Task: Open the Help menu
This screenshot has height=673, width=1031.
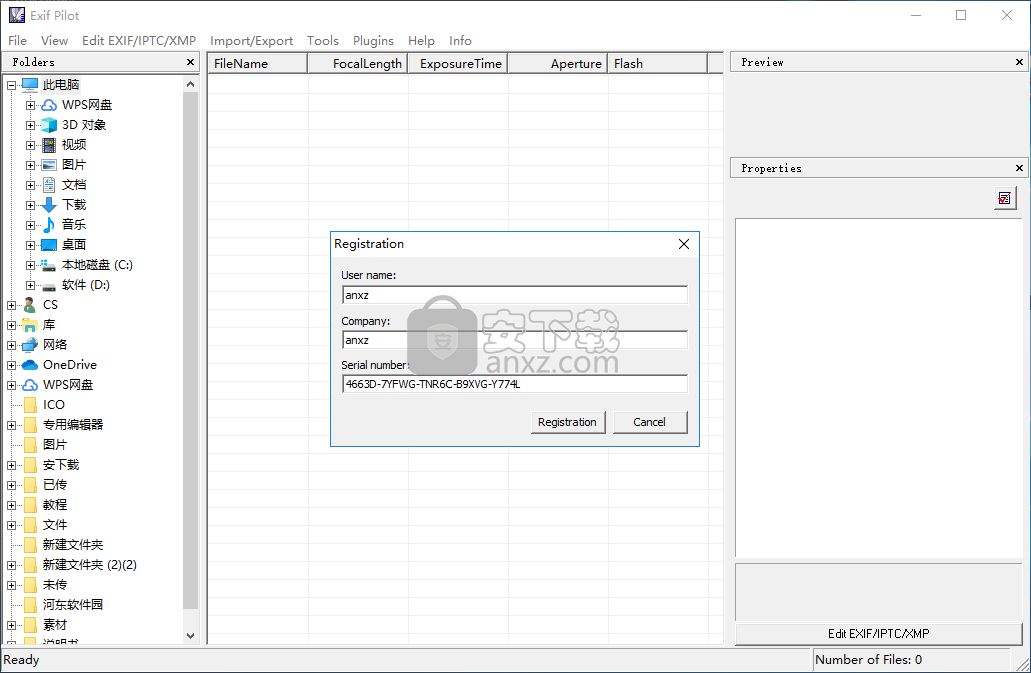Action: coord(421,41)
